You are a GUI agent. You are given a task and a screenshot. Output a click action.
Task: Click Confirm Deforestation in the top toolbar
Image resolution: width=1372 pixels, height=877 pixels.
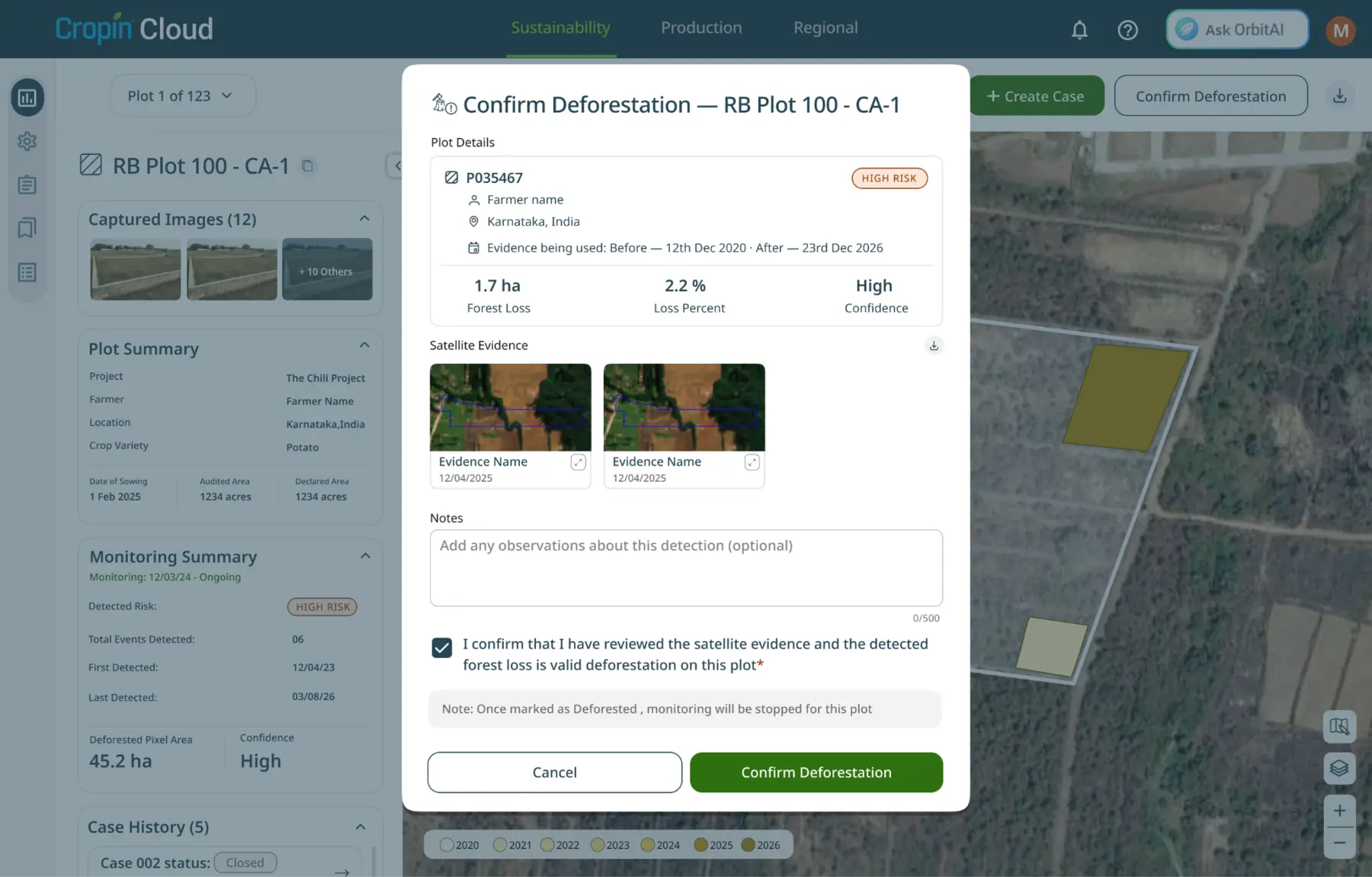1210,96
